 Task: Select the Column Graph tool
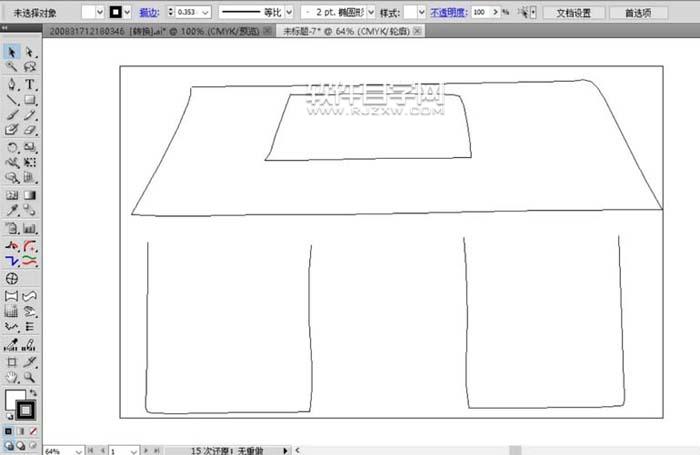point(29,229)
